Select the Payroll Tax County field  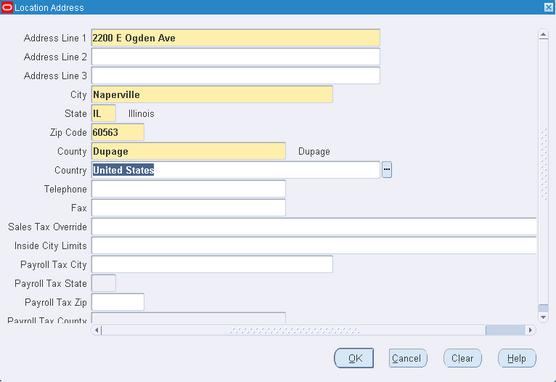pyautogui.click(x=188, y=318)
